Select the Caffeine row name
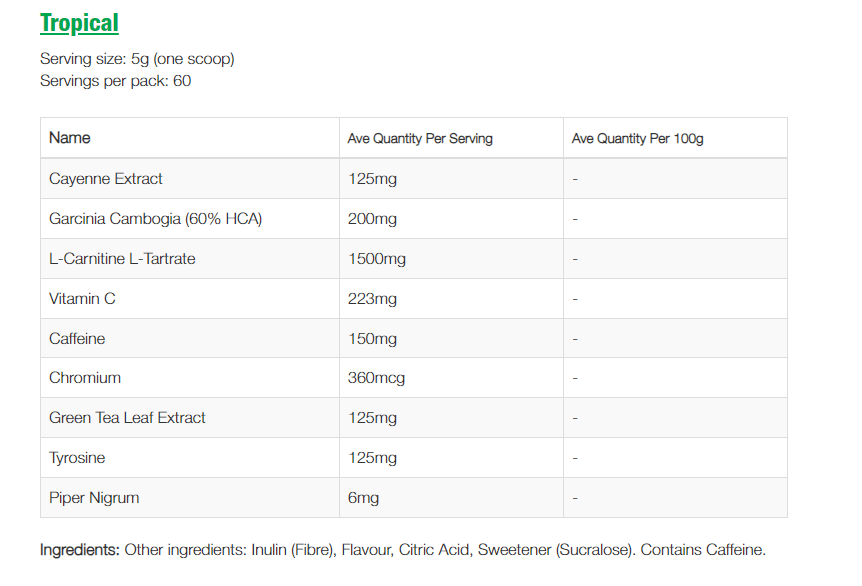This screenshot has width=862, height=586. pos(77,339)
